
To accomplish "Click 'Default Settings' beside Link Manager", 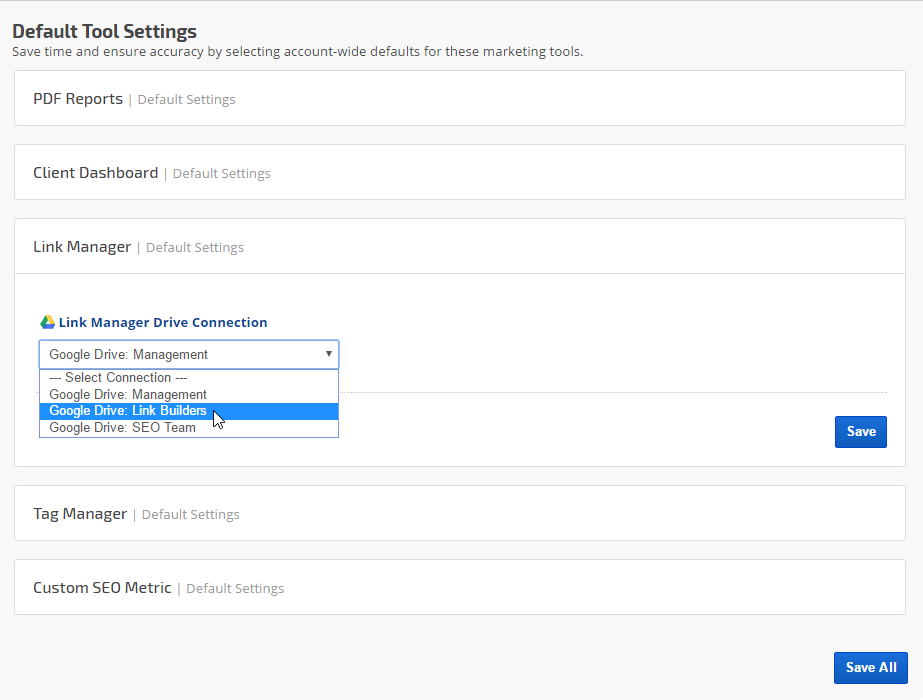I will point(194,248).
